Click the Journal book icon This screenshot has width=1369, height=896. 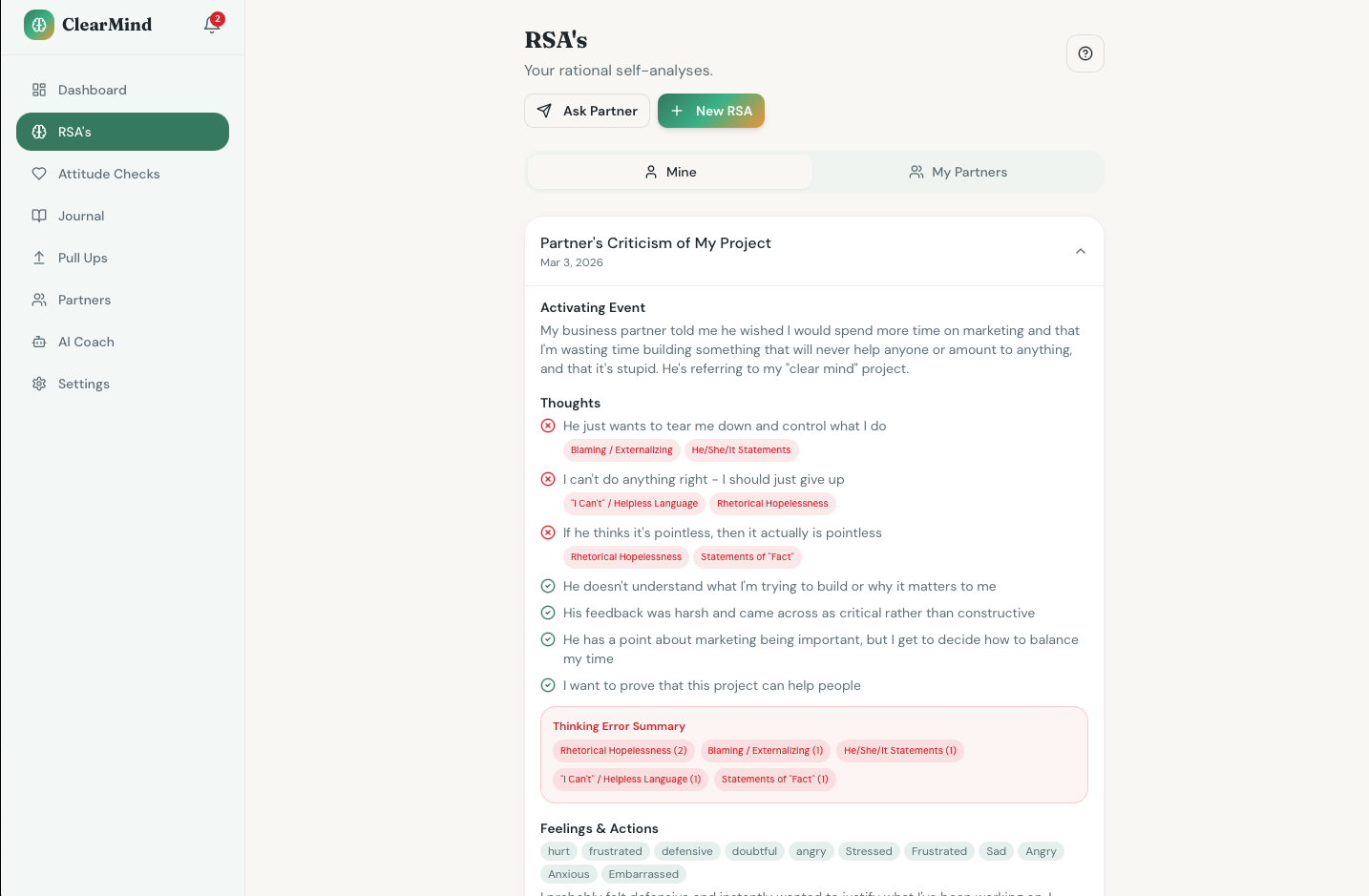[x=39, y=216]
